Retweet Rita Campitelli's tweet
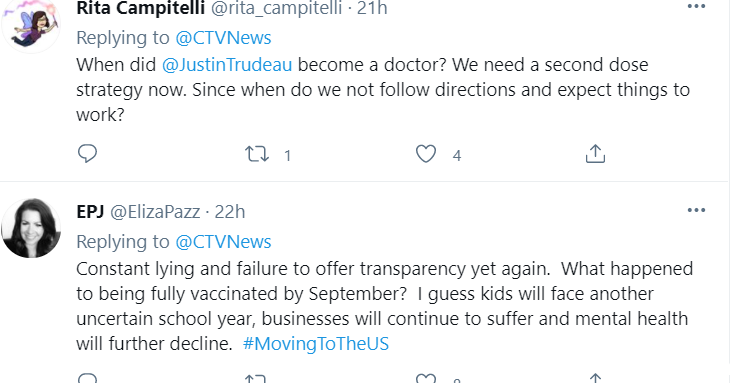735x383 pixels. point(257,154)
